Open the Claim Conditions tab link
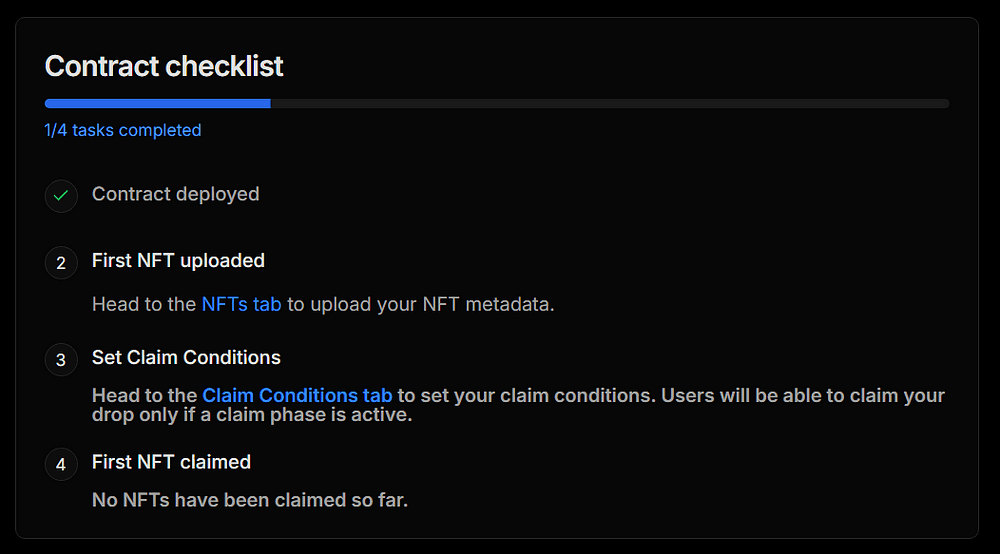Screen dimensions: 1000x554 [x=297, y=395]
